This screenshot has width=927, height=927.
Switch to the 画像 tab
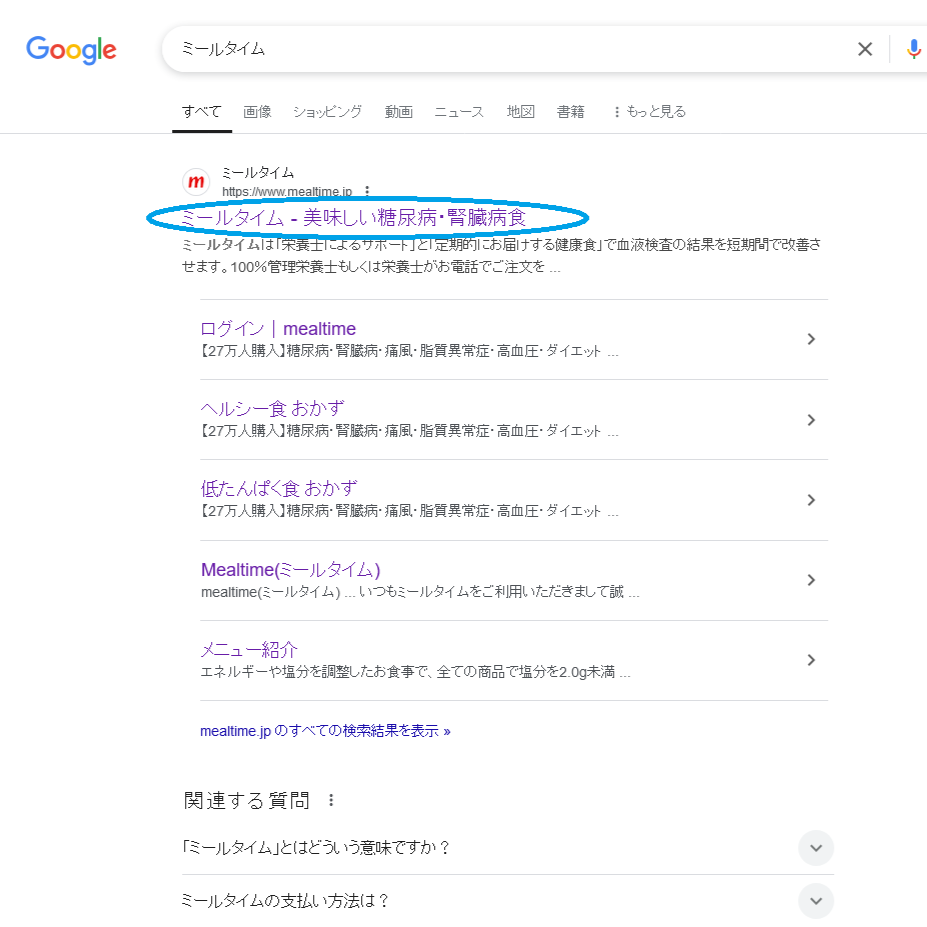click(x=257, y=112)
